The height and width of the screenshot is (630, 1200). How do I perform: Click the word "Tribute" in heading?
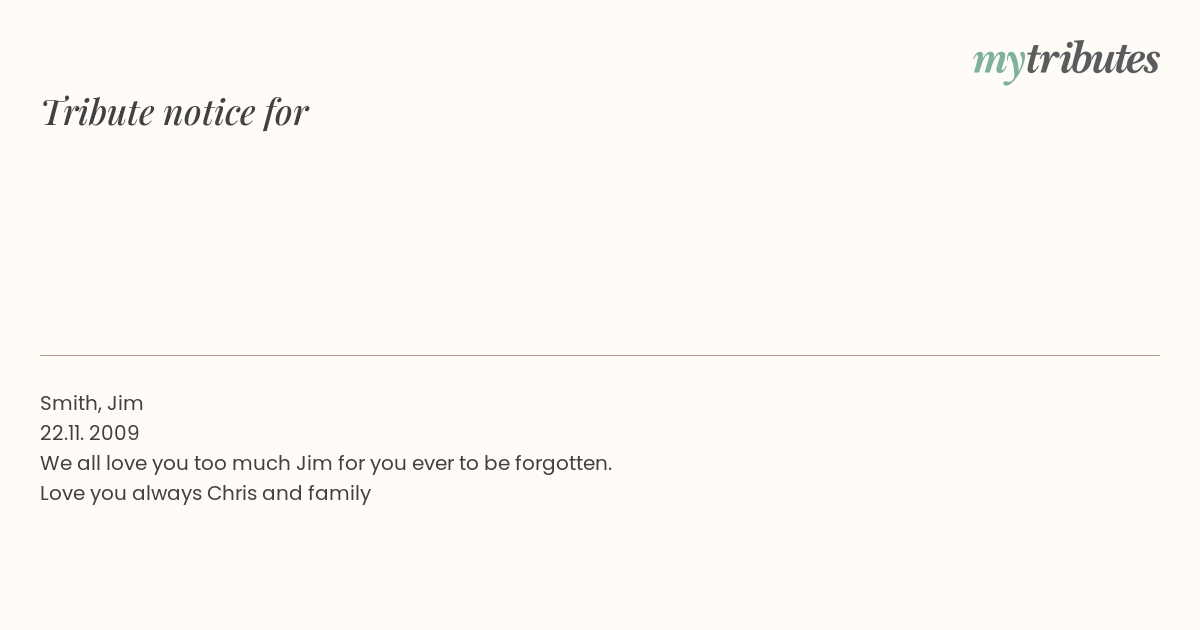click(97, 112)
